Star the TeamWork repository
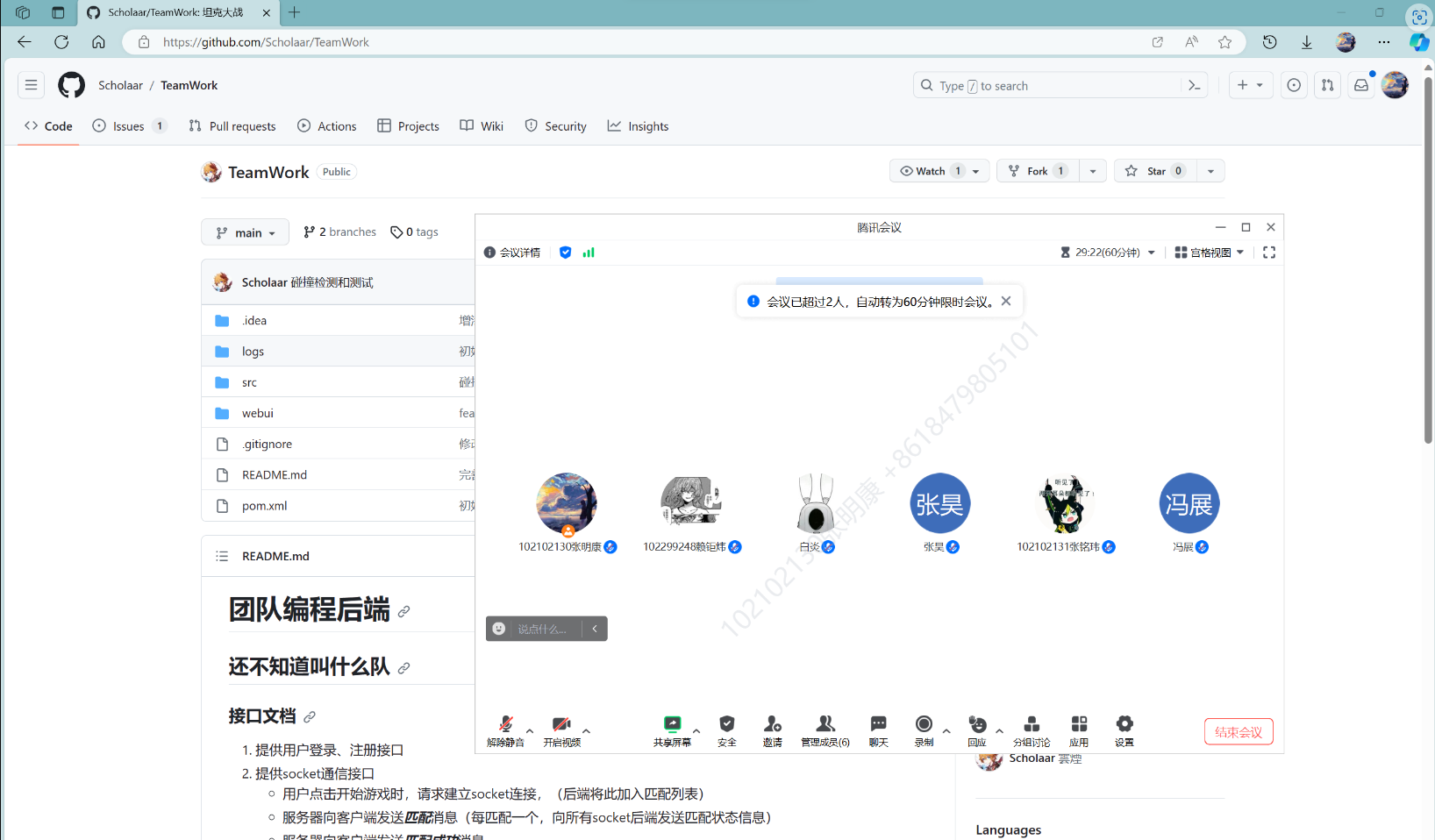The image size is (1435, 840). (x=1155, y=171)
